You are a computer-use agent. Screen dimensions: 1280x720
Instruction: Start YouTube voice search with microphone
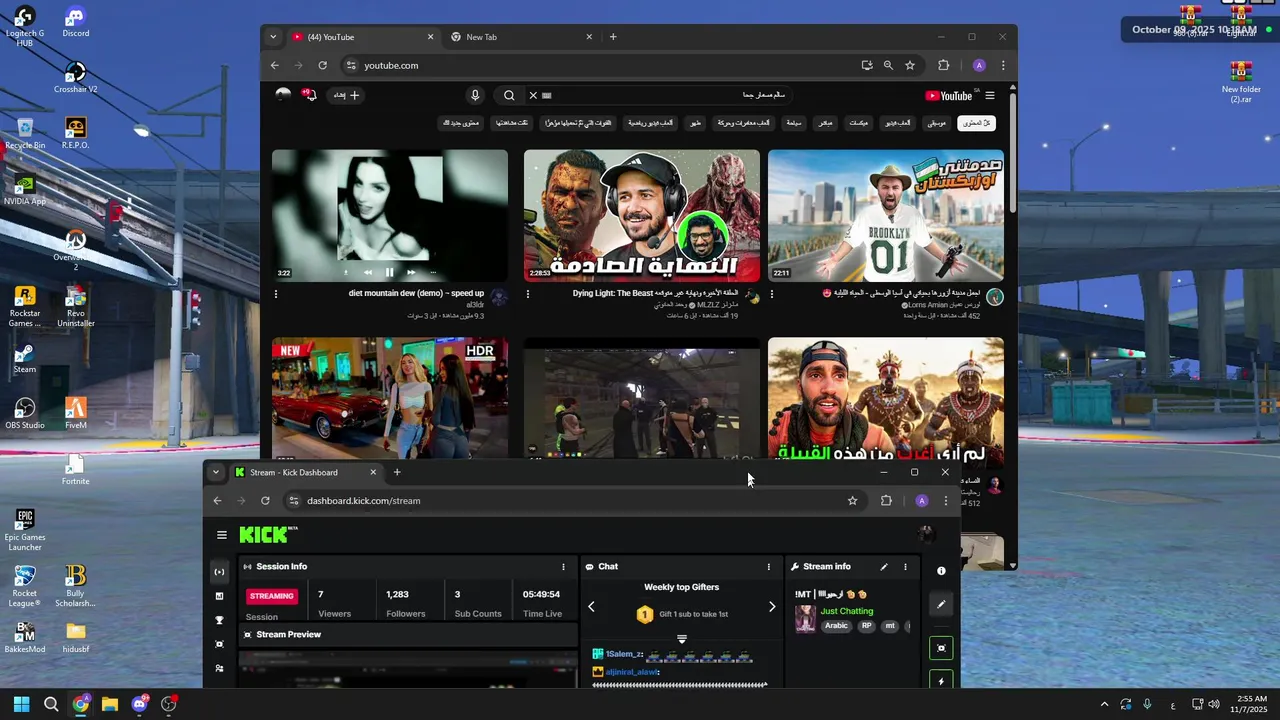pos(475,95)
